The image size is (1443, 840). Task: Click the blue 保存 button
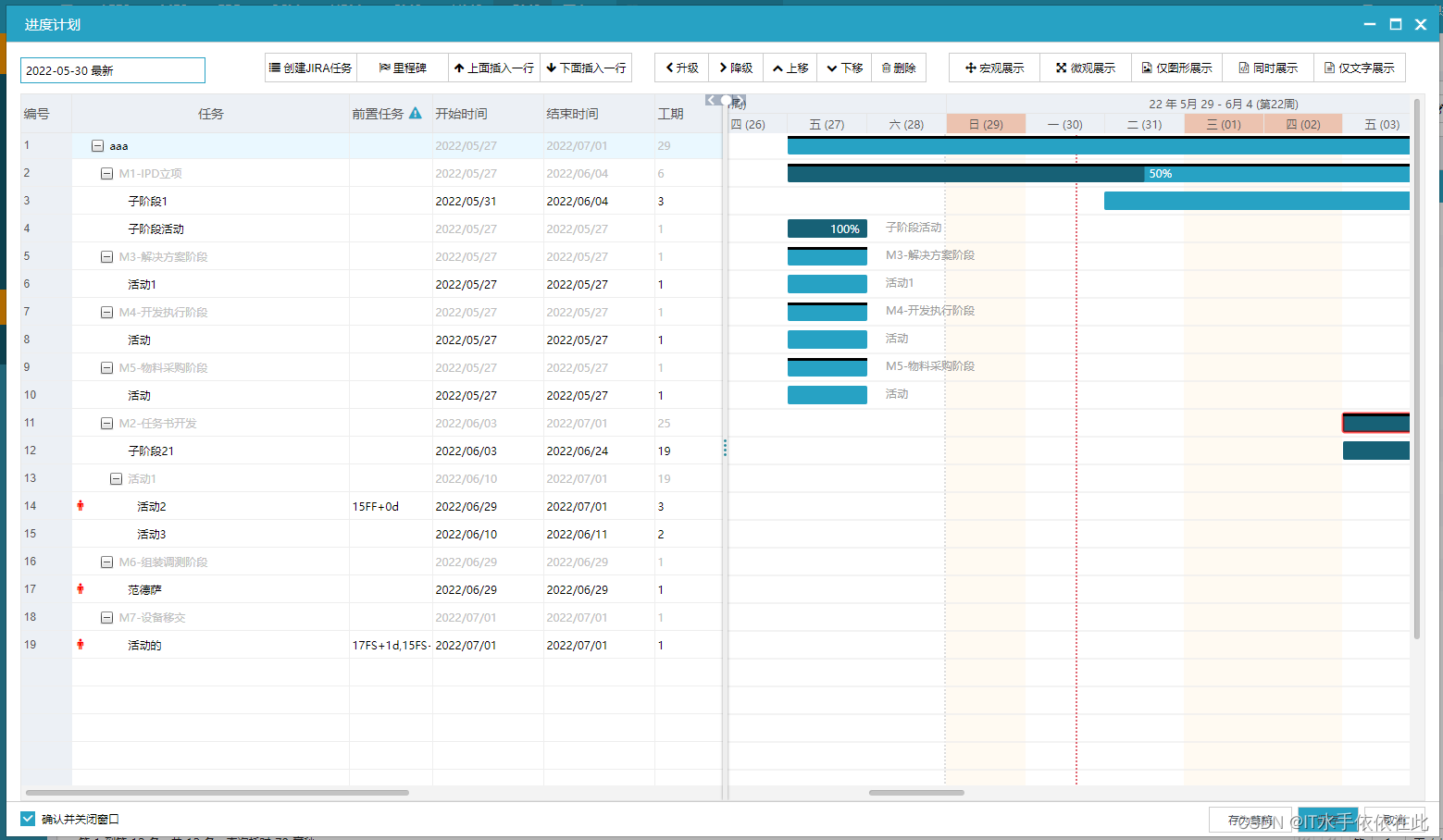click(x=1327, y=820)
